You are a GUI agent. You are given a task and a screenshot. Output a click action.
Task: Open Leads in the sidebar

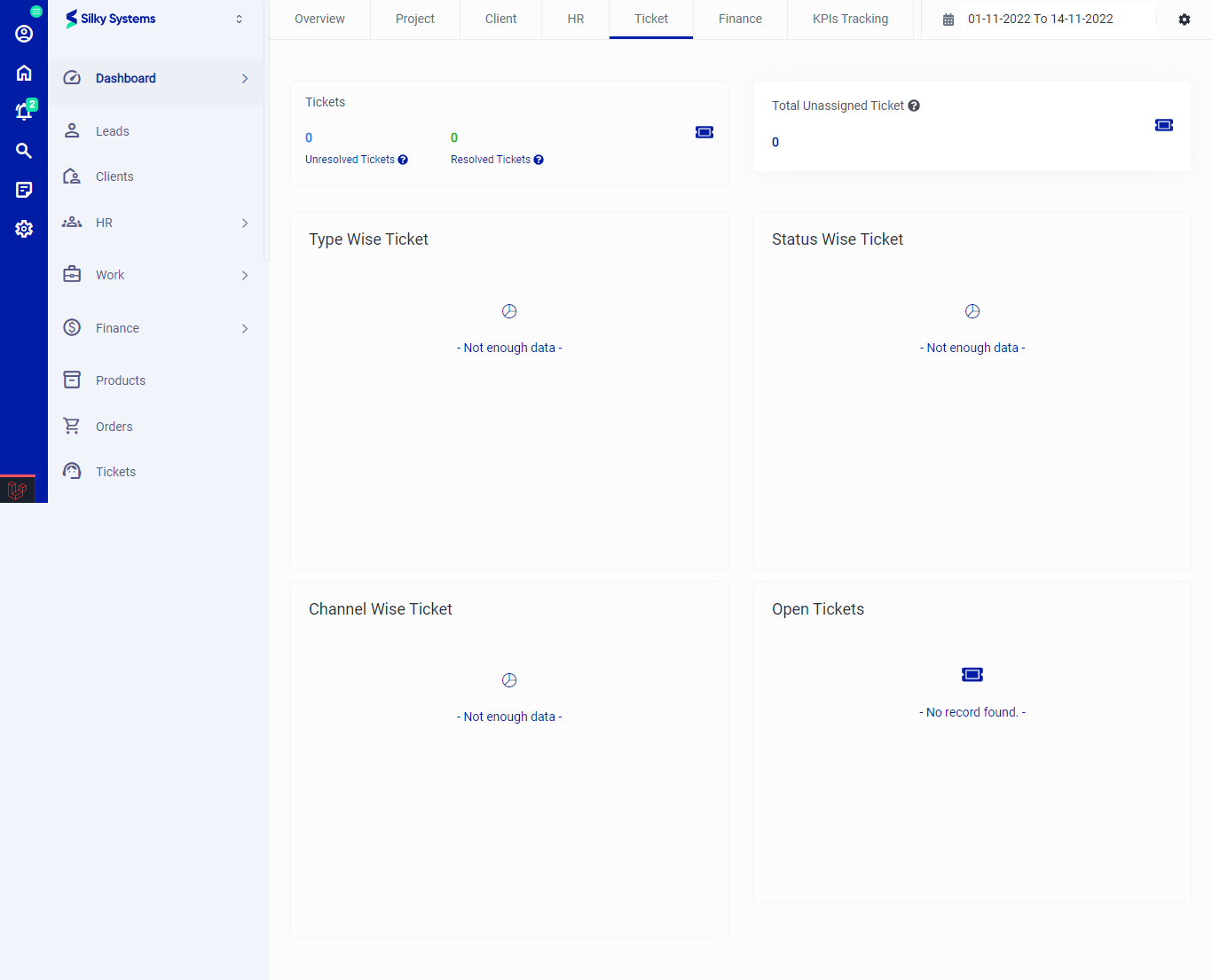point(113,131)
